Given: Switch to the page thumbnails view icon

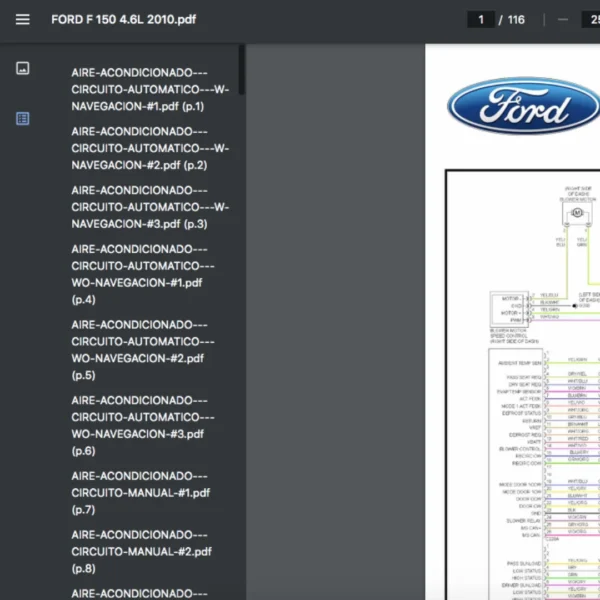Looking at the screenshot, I should (x=23, y=68).
